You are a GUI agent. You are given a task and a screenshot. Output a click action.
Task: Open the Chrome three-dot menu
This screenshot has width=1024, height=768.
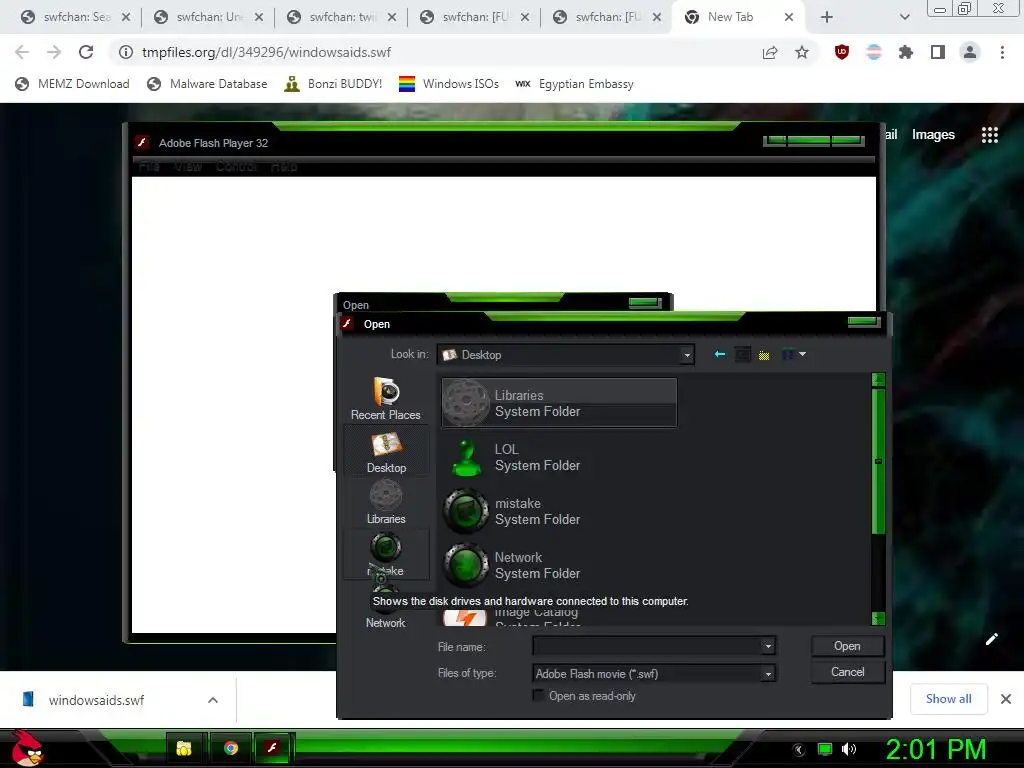(1002, 52)
